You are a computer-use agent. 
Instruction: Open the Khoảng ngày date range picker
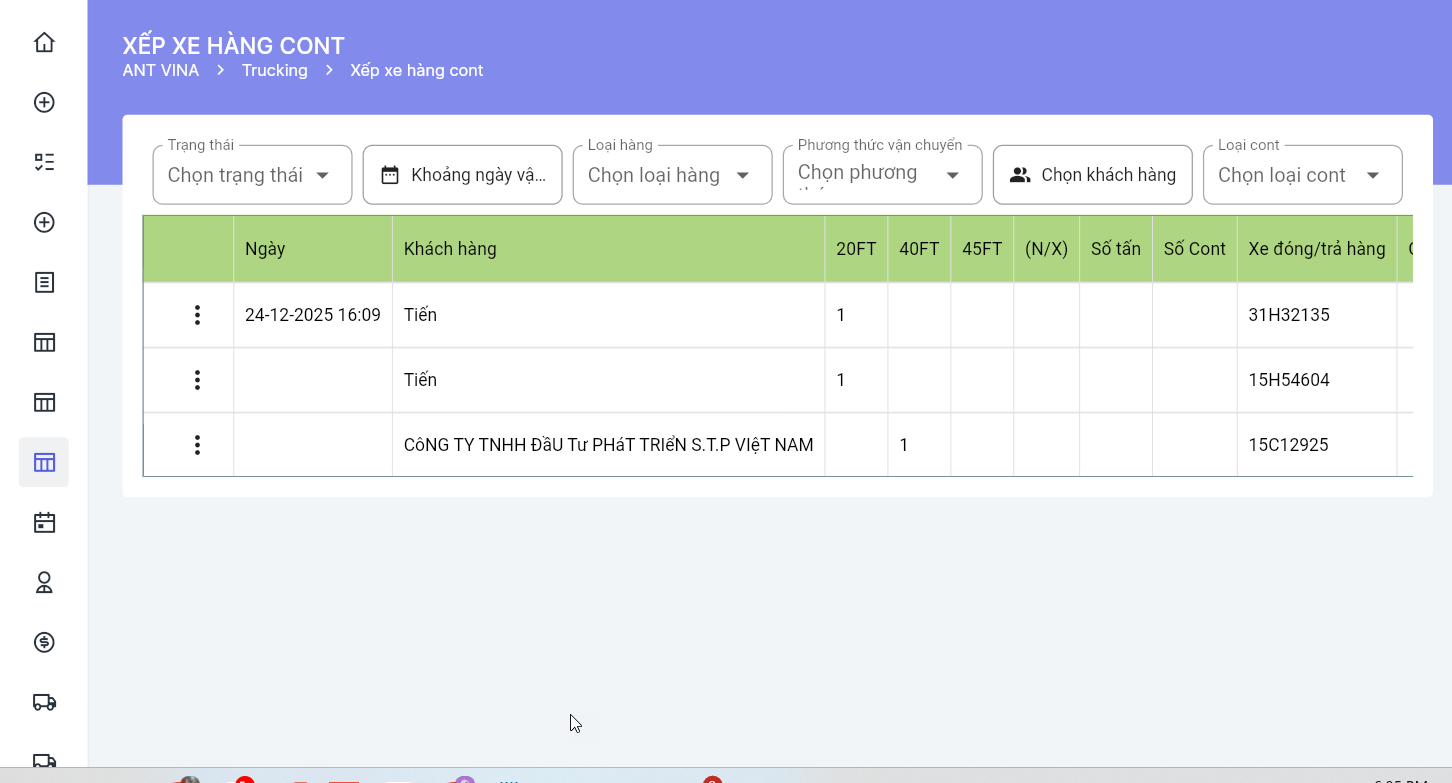[x=462, y=175]
